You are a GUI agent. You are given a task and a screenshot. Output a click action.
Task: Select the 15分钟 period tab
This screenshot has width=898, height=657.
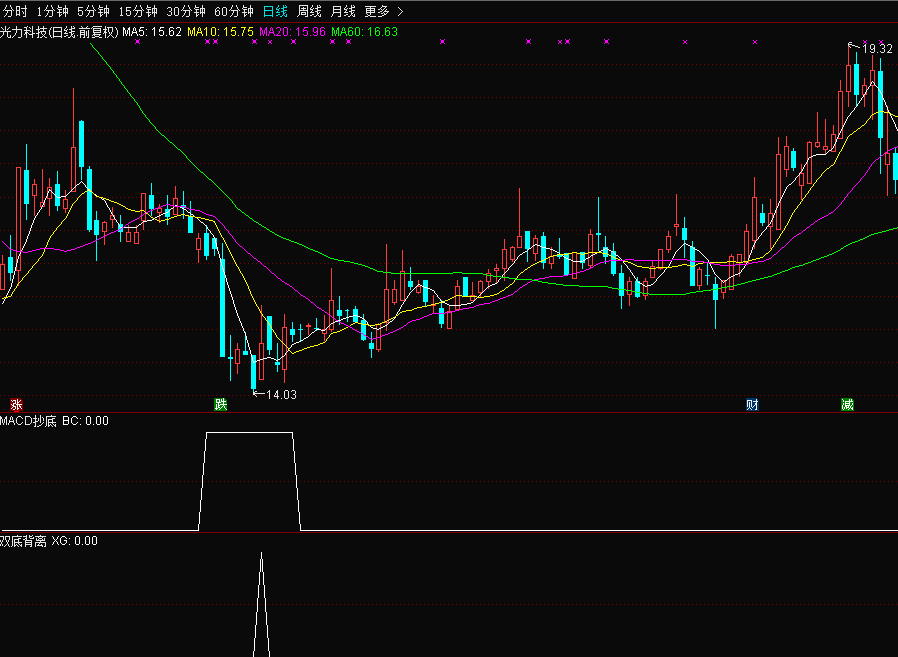pyautogui.click(x=138, y=11)
